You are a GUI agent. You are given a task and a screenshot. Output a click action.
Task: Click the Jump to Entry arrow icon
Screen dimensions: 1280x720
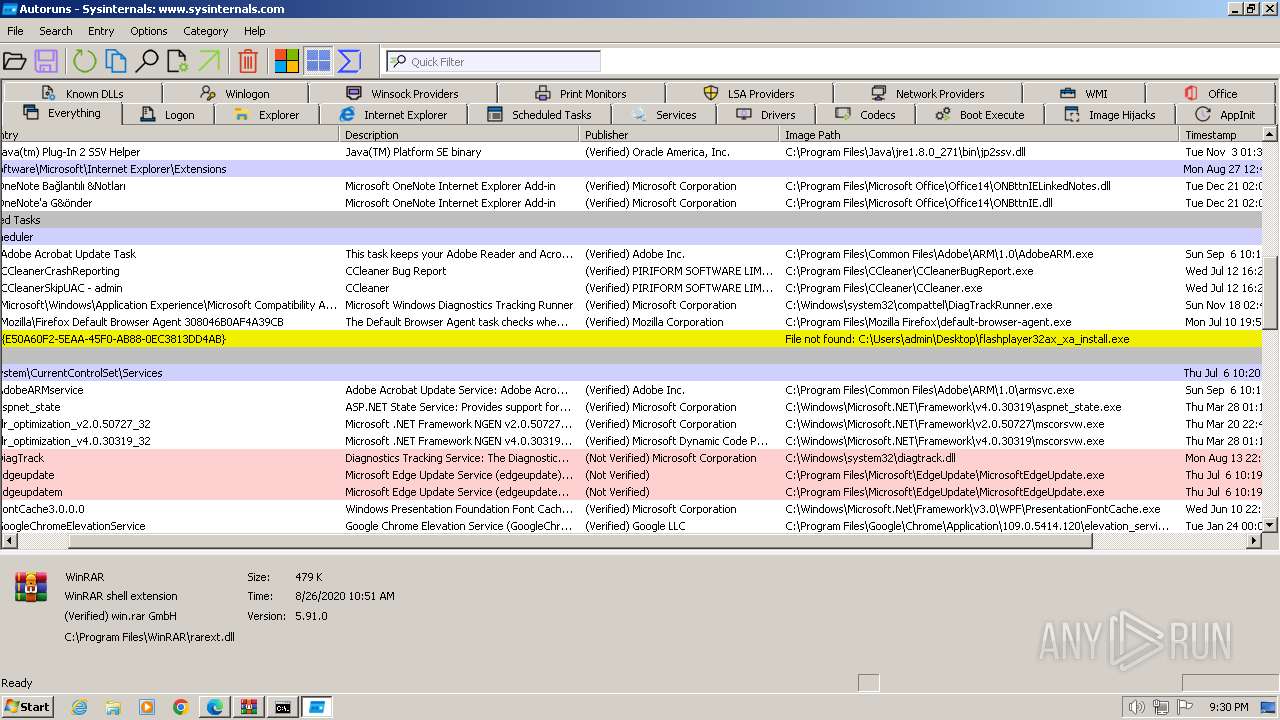[x=209, y=62]
